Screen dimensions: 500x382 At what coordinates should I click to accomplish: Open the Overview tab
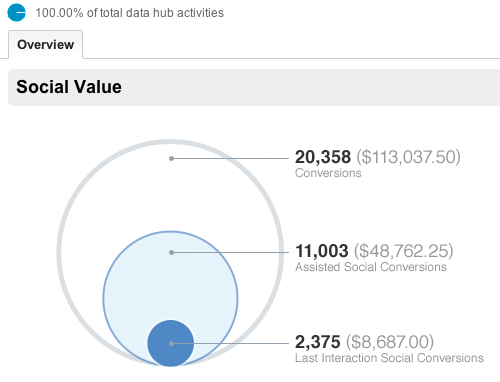click(x=46, y=45)
